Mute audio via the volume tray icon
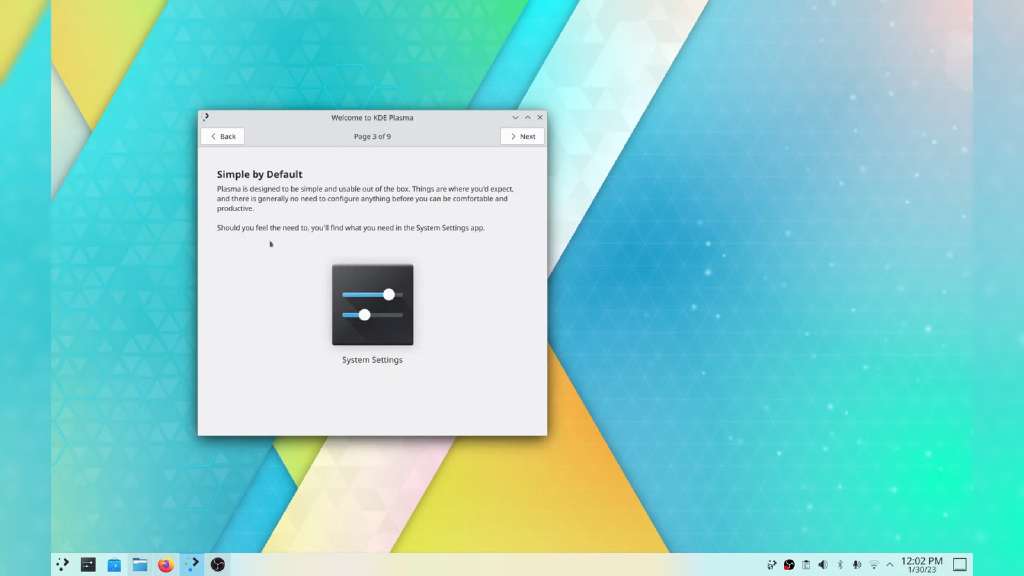 pos(823,564)
